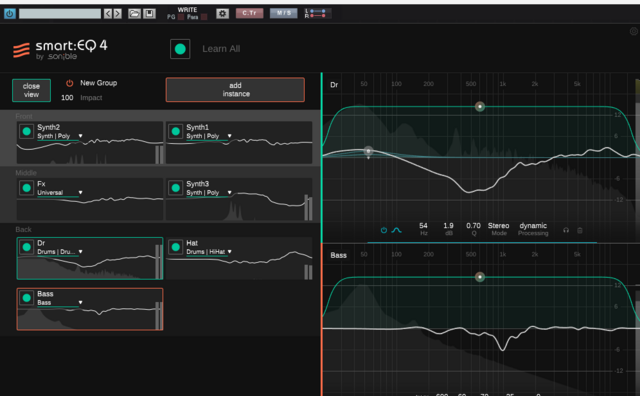Click the close view button
The height and width of the screenshot is (396, 640).
[31, 90]
